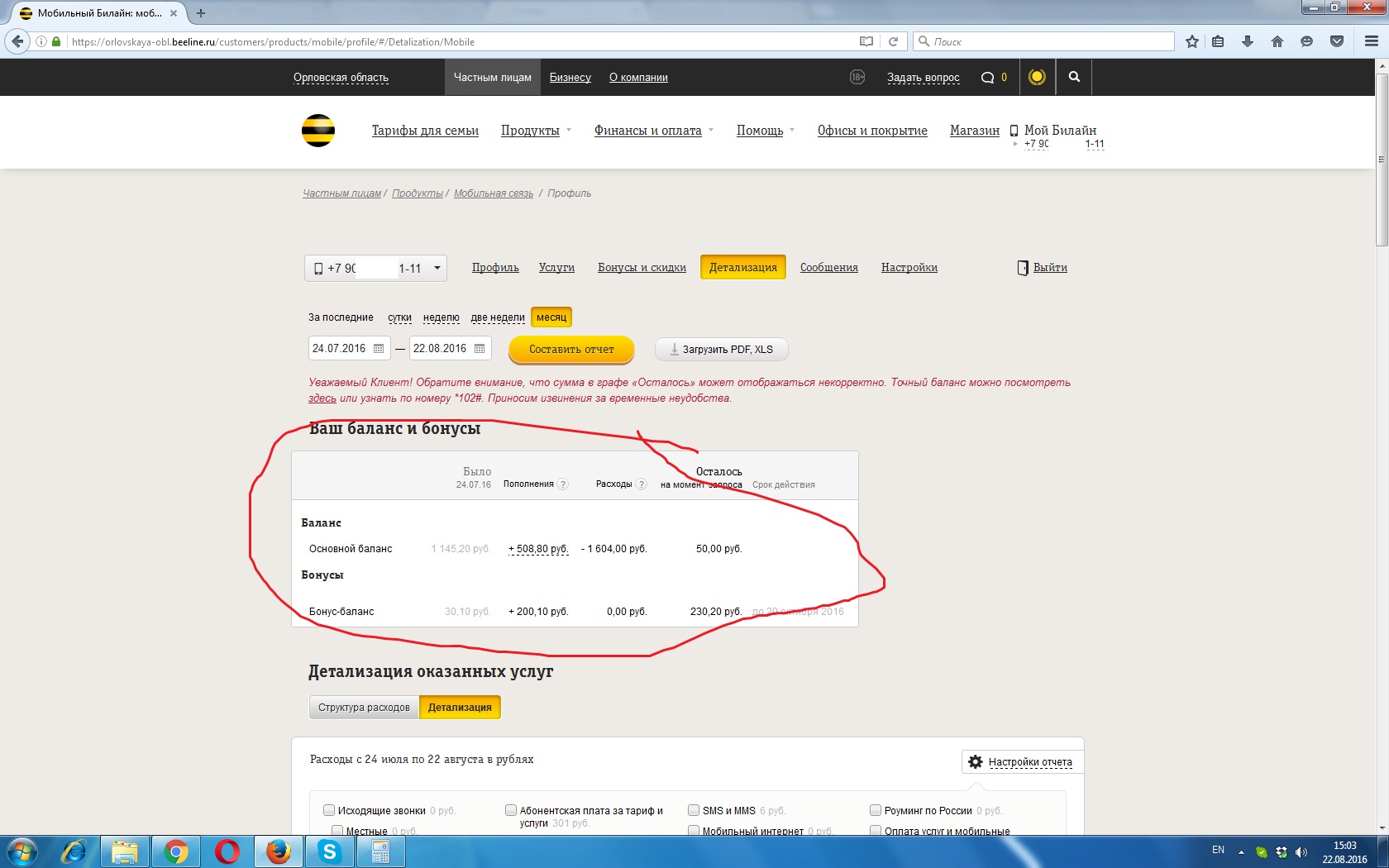Open Firefox hamburger menu
Image resolution: width=1389 pixels, height=868 pixels.
coord(1371,41)
